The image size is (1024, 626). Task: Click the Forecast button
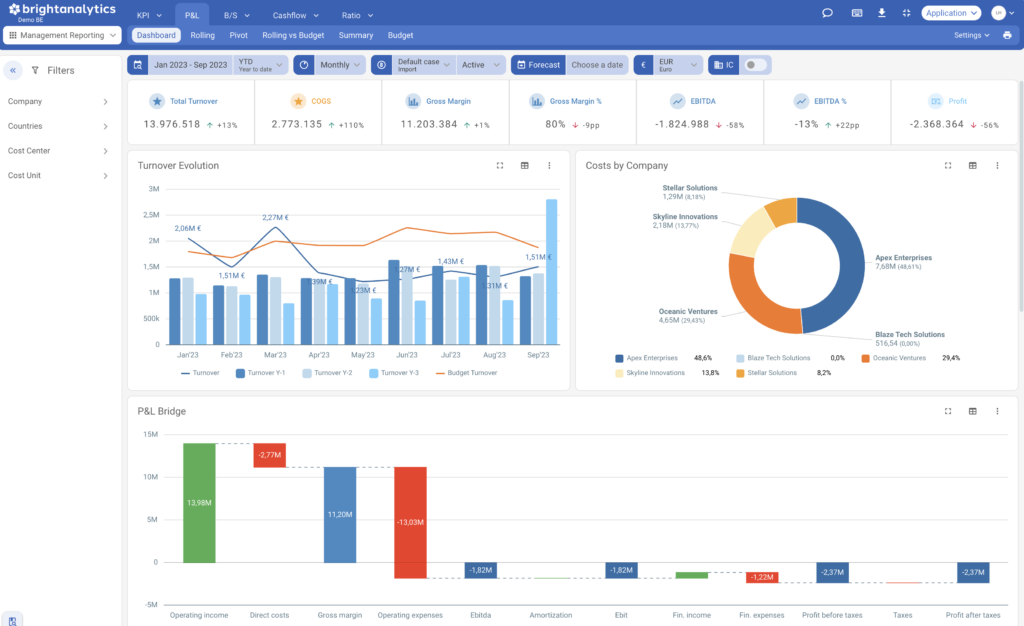point(538,65)
